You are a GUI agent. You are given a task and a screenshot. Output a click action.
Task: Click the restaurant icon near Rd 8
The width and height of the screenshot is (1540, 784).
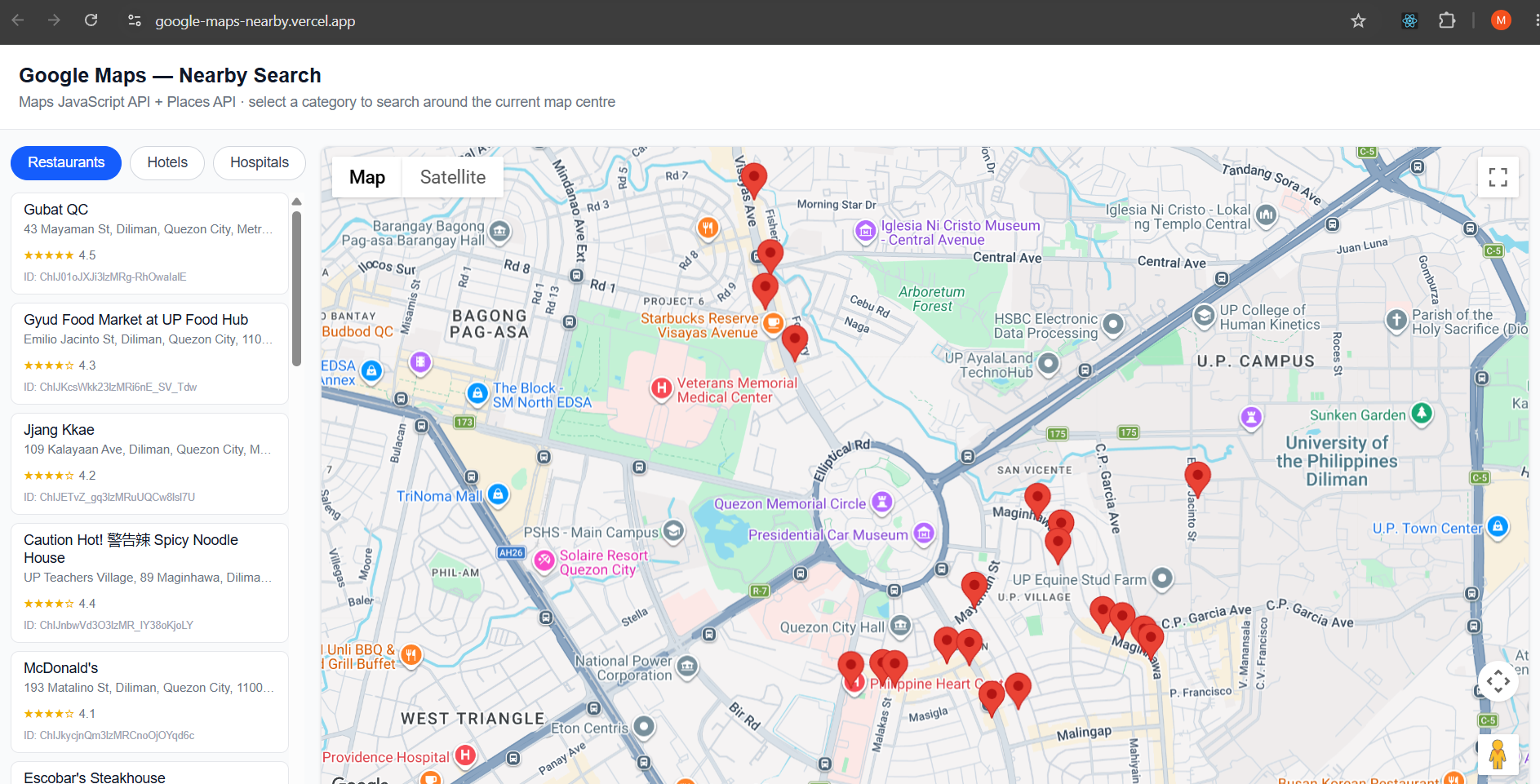pyautogui.click(x=708, y=228)
